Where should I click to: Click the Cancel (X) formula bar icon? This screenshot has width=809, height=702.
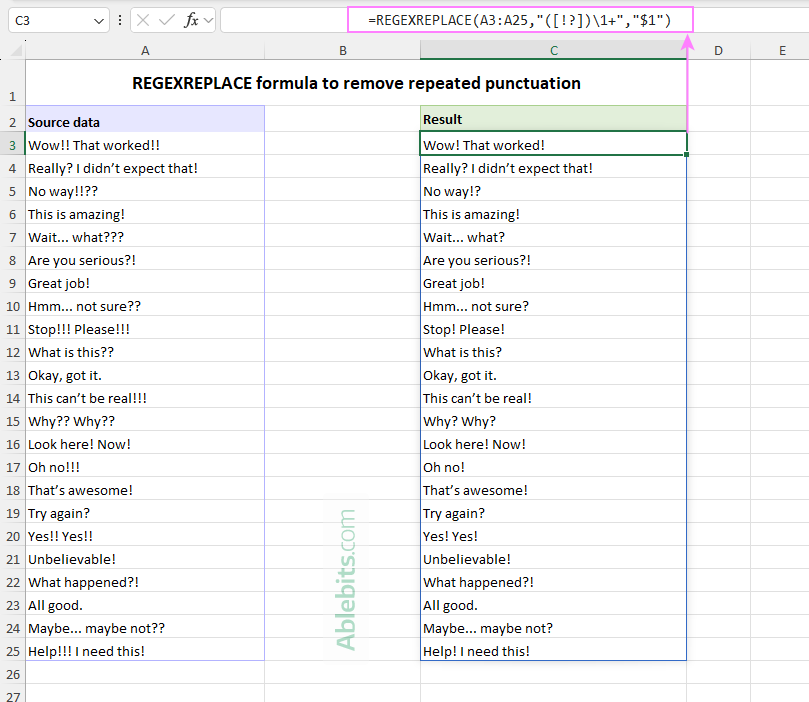click(x=143, y=20)
